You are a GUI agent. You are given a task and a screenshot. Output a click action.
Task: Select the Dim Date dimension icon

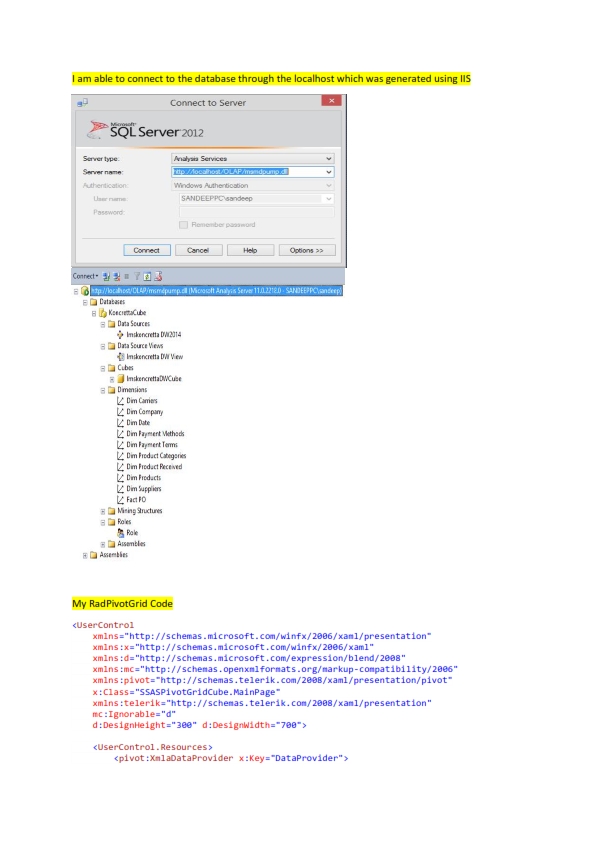120,423
